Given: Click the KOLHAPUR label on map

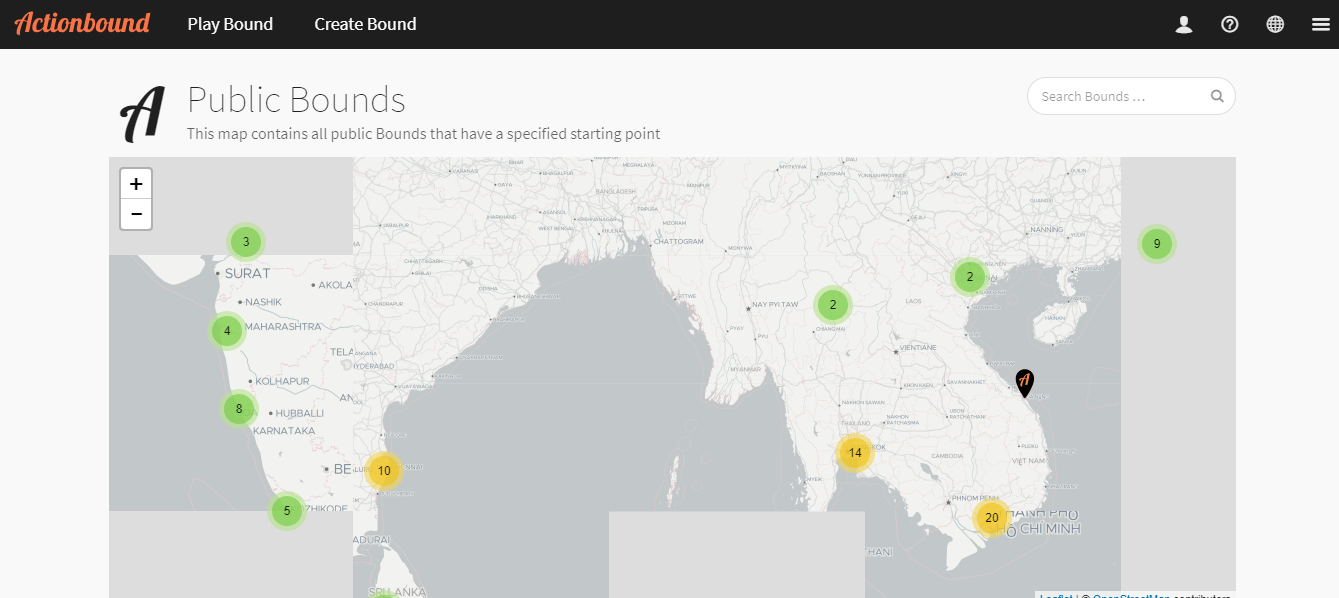Looking at the screenshot, I should 283,381.
